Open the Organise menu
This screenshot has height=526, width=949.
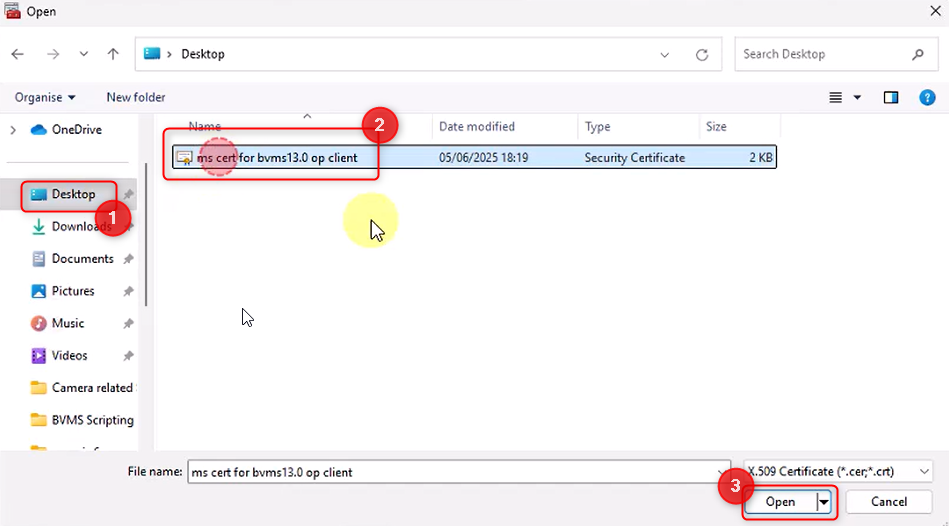pos(45,97)
